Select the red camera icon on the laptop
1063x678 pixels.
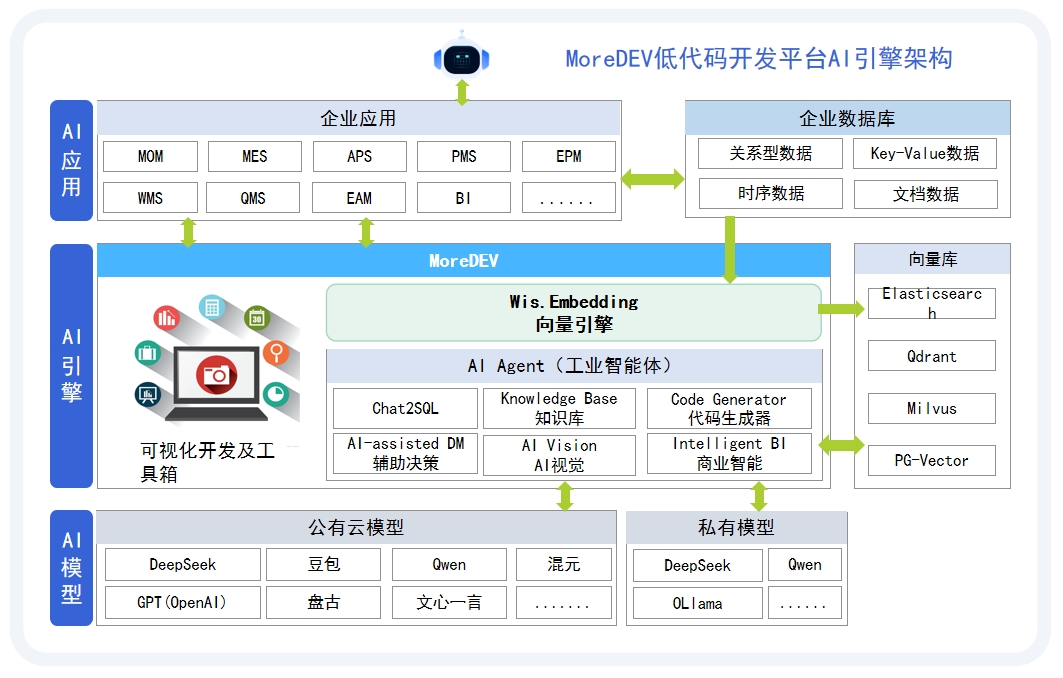(218, 373)
